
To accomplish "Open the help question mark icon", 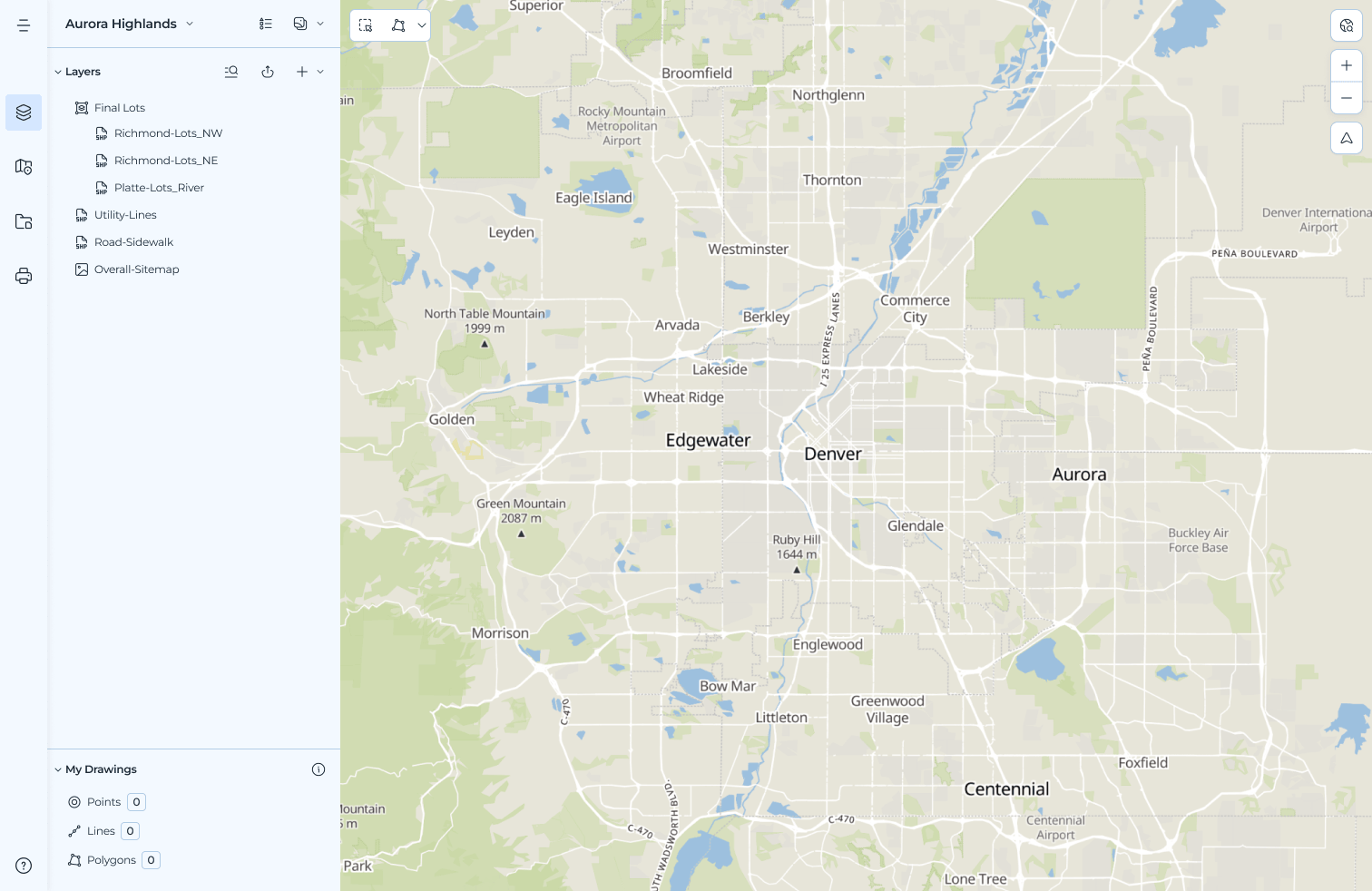I will (24, 866).
